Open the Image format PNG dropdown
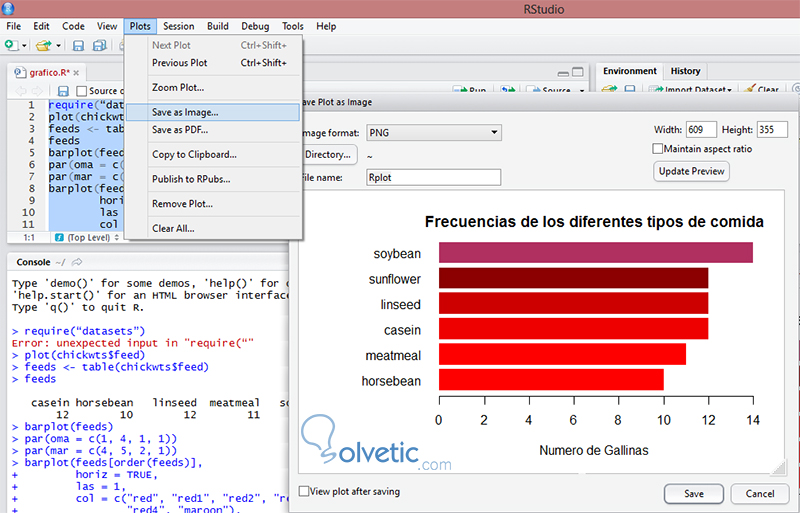 (432, 132)
